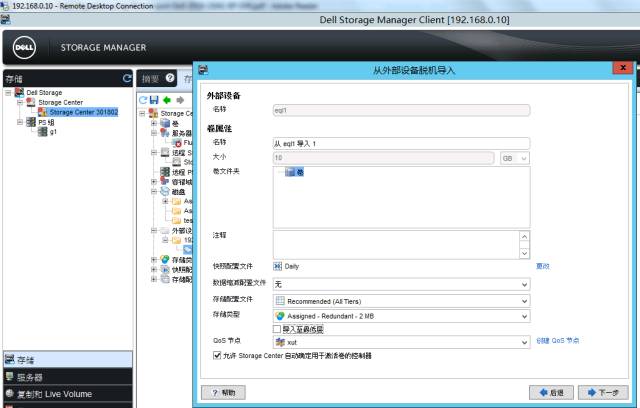640x408 pixels.
Task: Click the 卷 volumes cube icon
Action: pyautogui.click(x=165, y=123)
